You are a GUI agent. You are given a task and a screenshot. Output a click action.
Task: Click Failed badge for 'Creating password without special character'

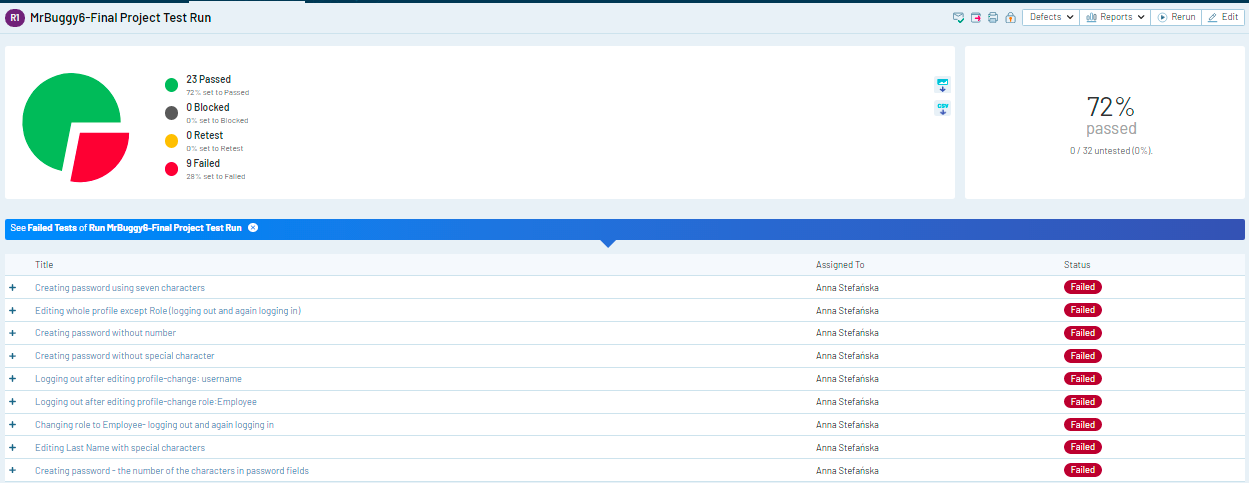(x=1082, y=356)
